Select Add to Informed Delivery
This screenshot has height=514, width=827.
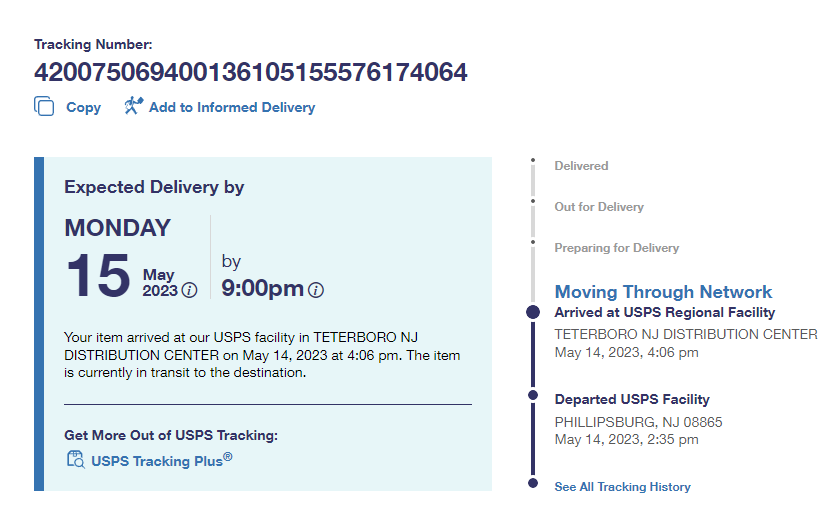click(231, 107)
